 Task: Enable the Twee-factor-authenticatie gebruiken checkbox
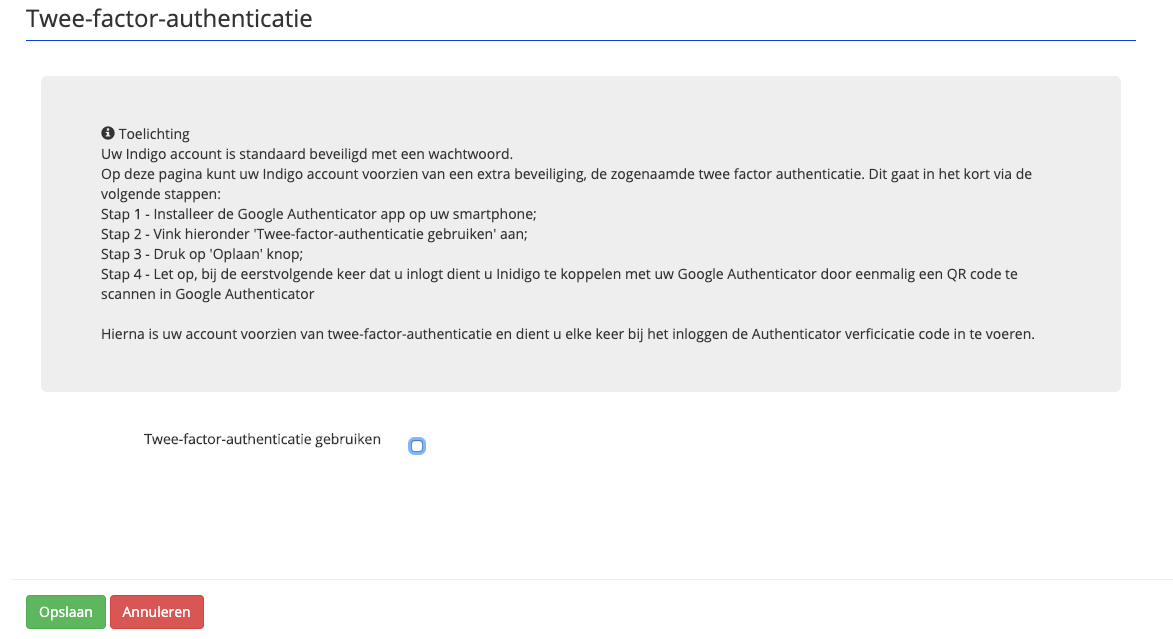[x=417, y=446]
